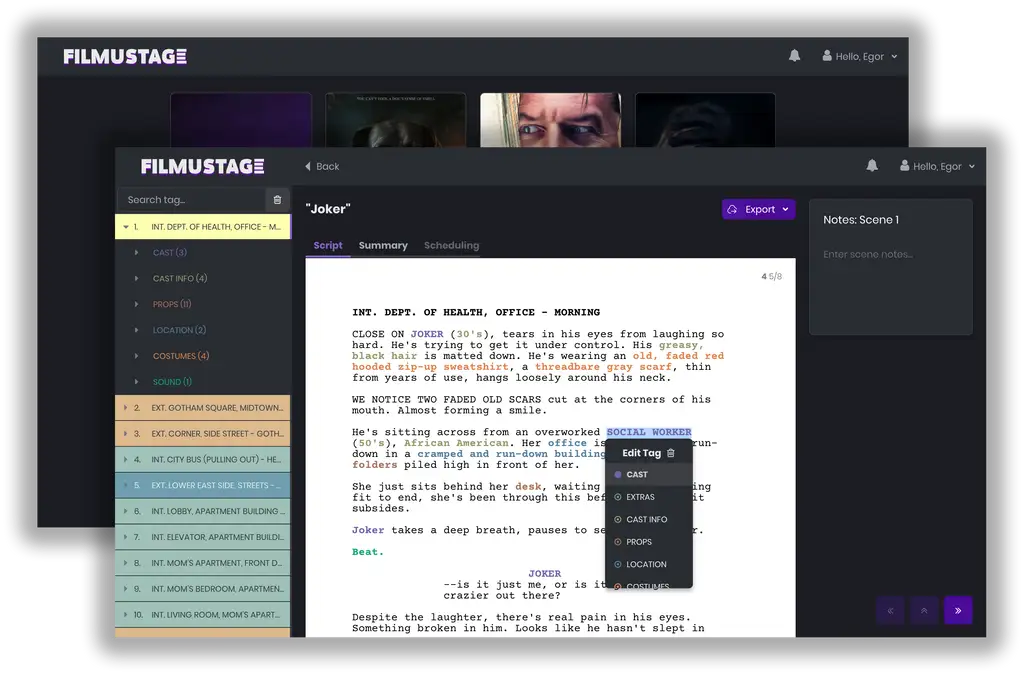Viewport: 1024px width, 675px height.
Task: Select CAST radio option in Edit Tag
Action: point(618,475)
